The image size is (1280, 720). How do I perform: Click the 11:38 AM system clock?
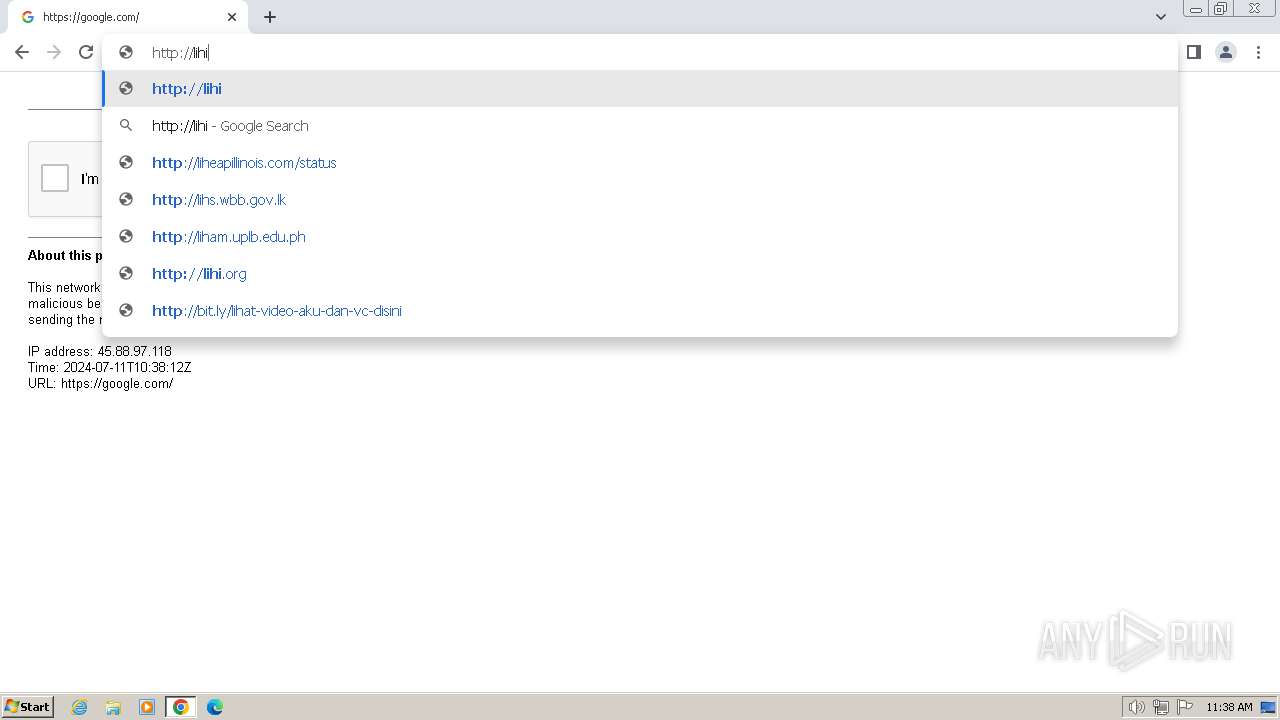[x=1229, y=707]
